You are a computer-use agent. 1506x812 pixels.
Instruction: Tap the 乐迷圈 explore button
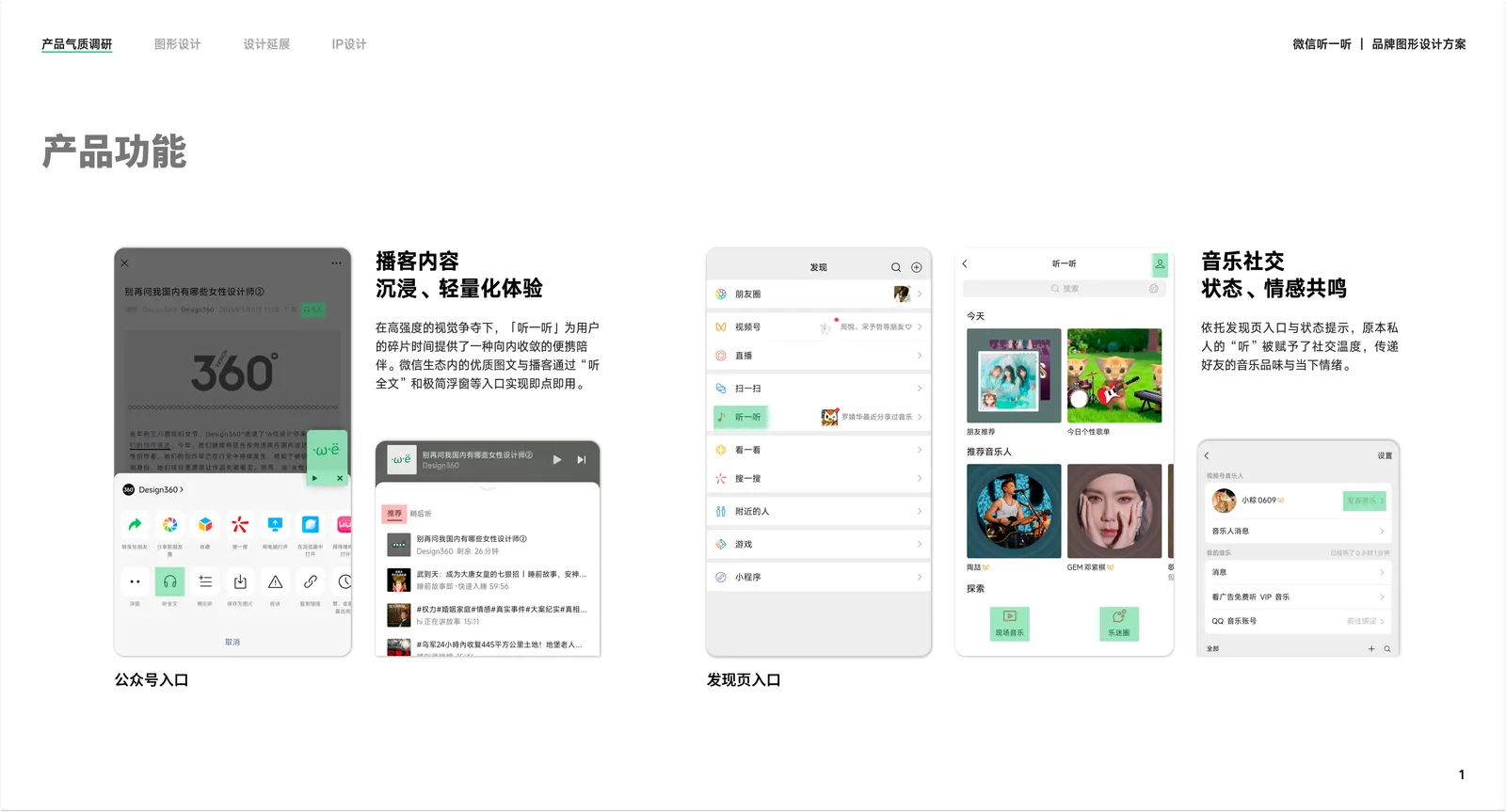tap(1119, 624)
